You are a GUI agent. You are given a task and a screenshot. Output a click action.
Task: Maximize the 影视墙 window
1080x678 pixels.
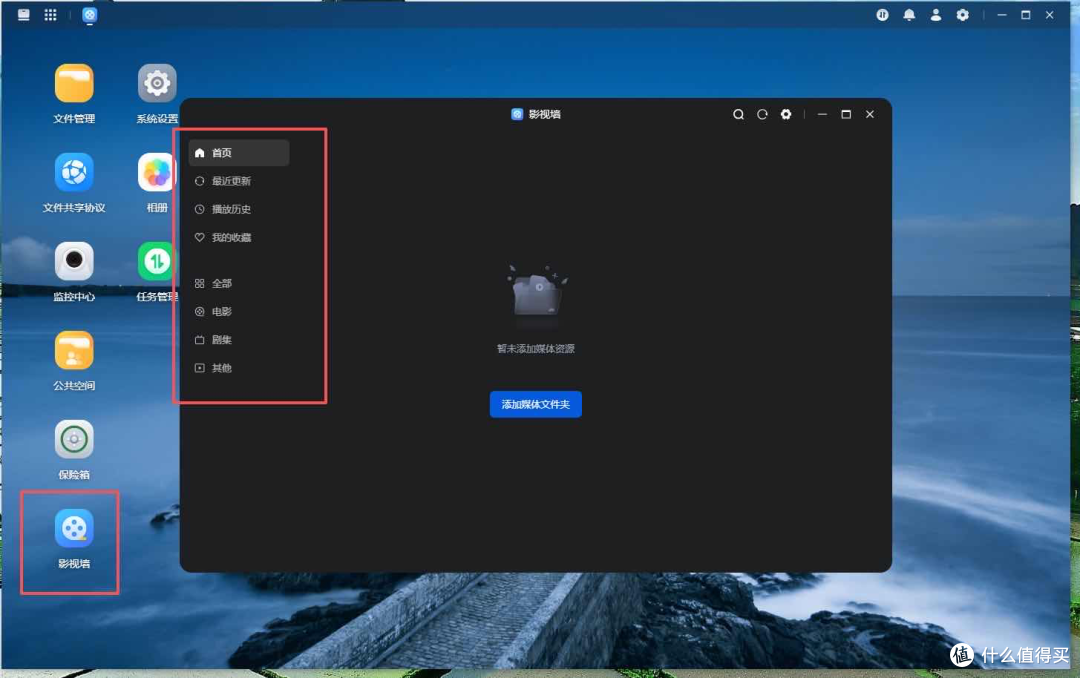846,114
